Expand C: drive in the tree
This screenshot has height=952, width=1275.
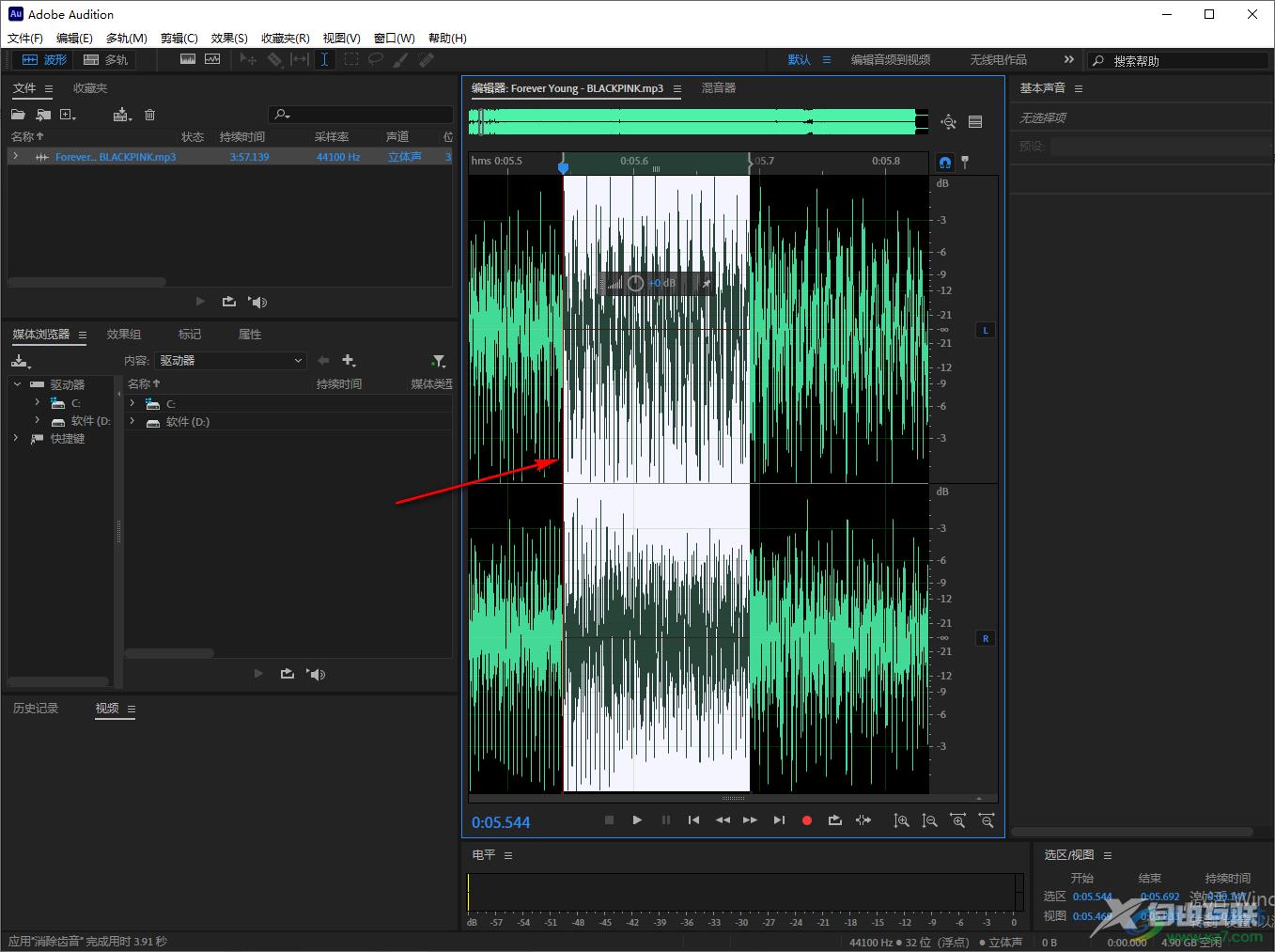tap(38, 402)
